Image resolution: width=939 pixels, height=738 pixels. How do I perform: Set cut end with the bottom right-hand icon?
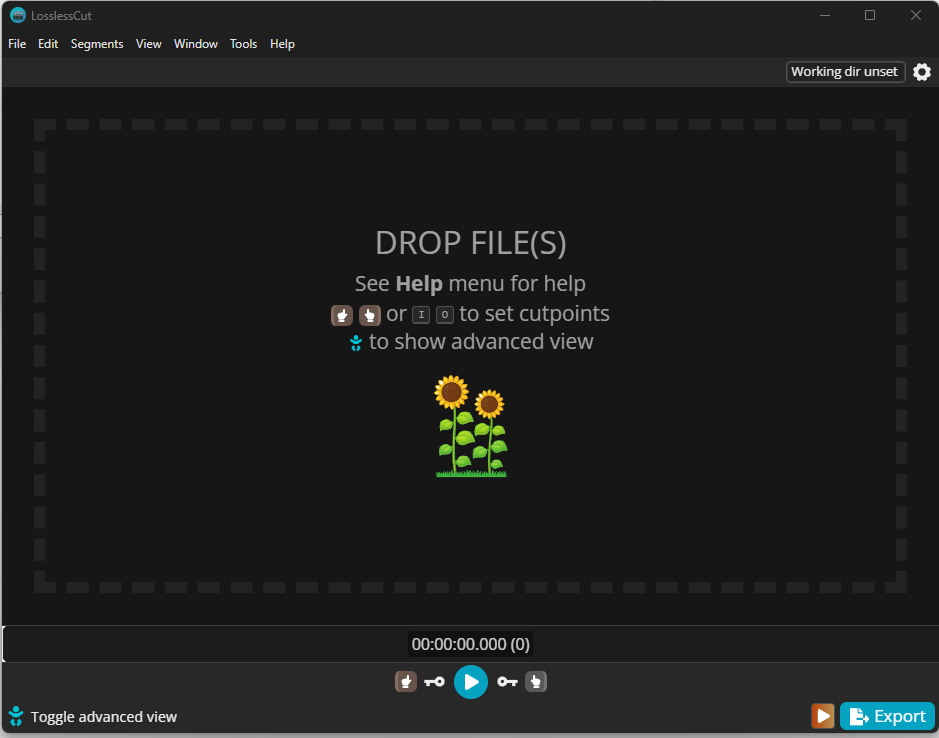coord(536,682)
